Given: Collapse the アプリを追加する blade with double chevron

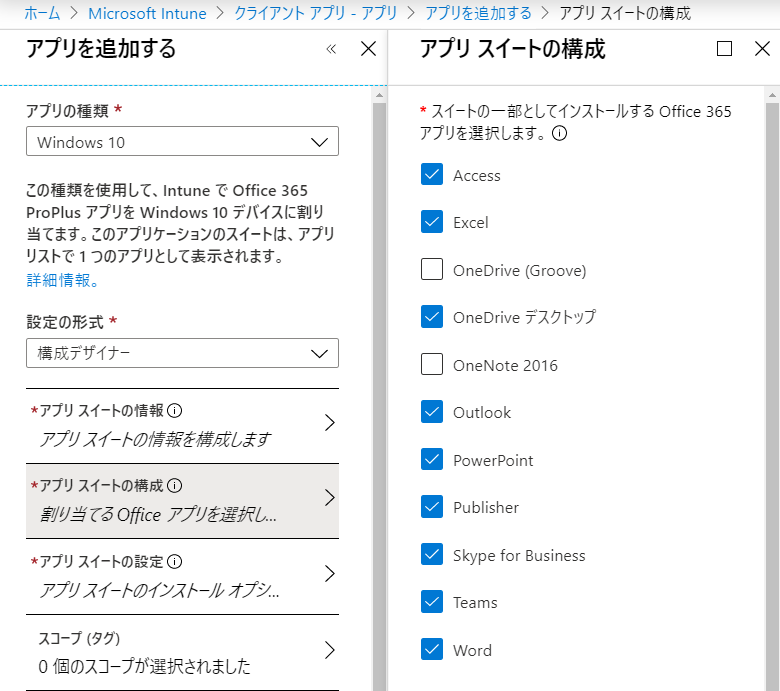Looking at the screenshot, I should click(x=331, y=49).
